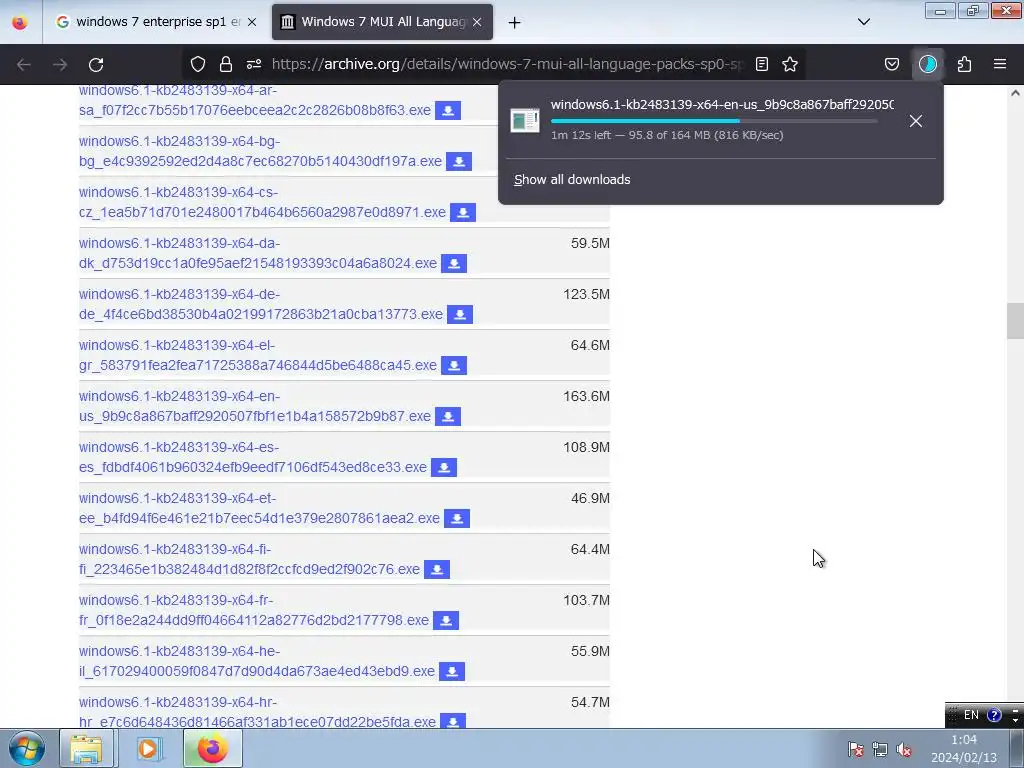The height and width of the screenshot is (768, 1024).
Task: Open the network tray icon
Action: click(880, 750)
